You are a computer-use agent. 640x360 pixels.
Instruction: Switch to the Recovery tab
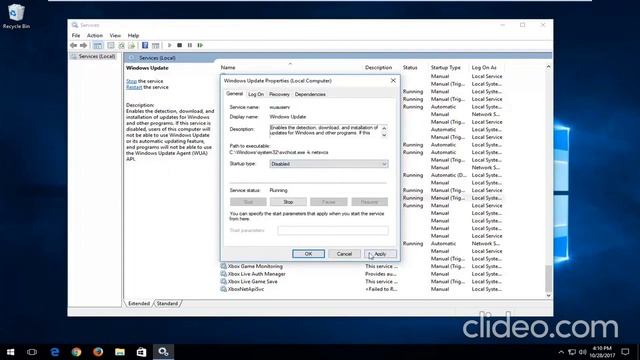279,94
